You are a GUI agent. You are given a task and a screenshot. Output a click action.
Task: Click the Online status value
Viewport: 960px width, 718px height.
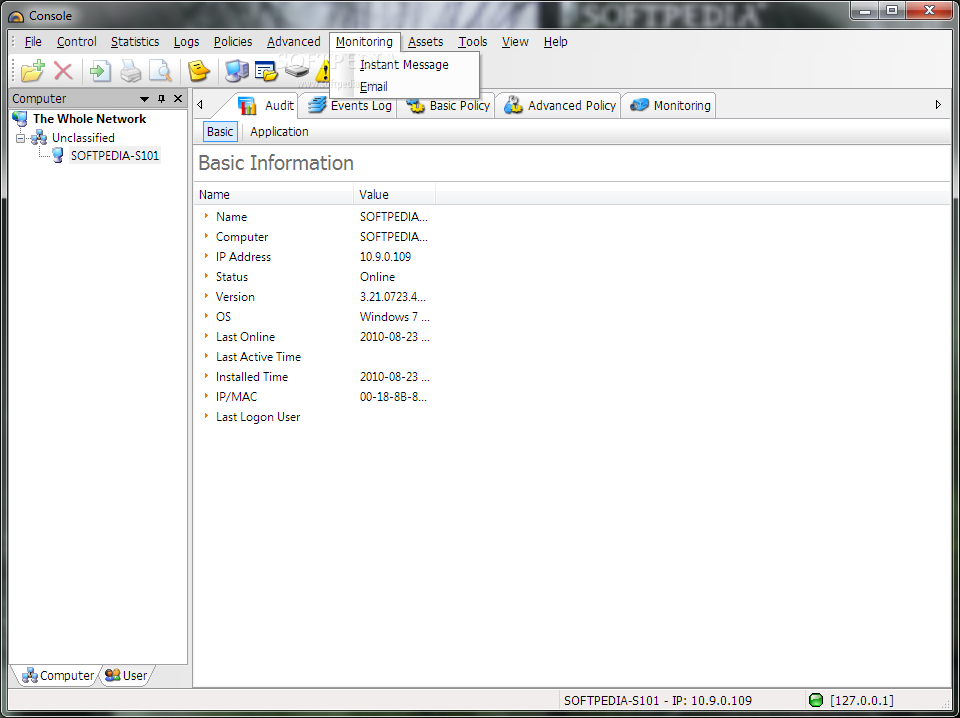point(377,277)
